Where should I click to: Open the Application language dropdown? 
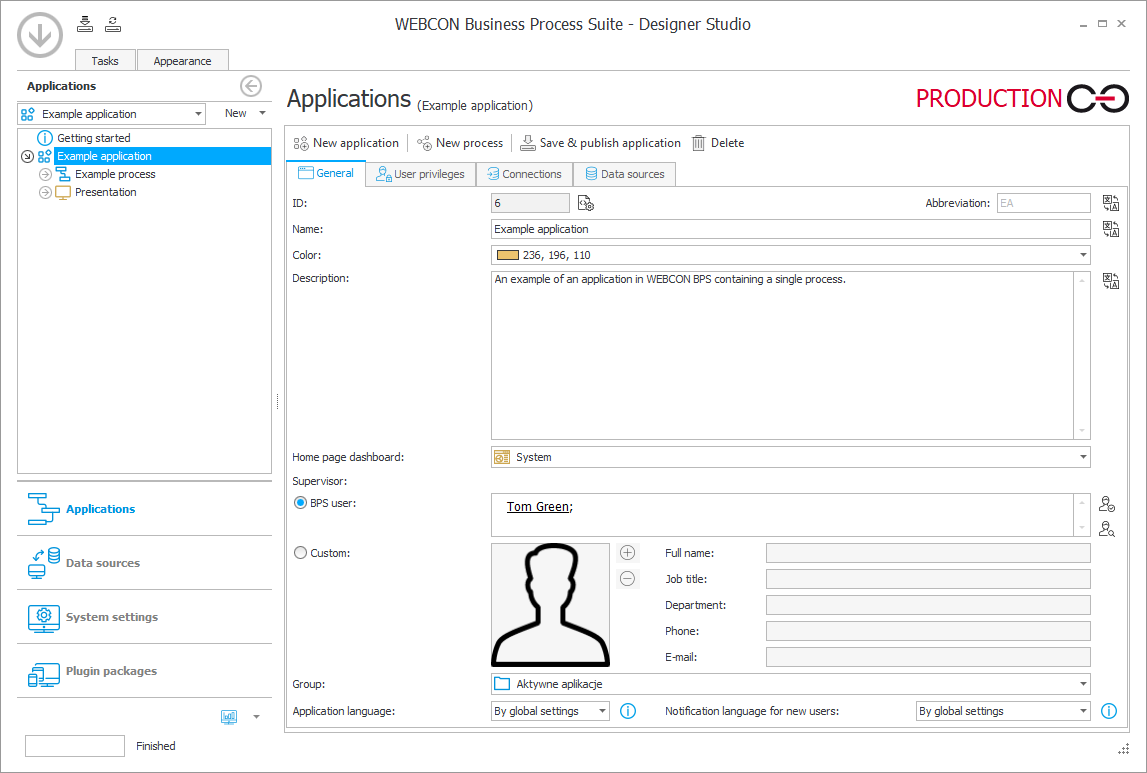[602, 711]
